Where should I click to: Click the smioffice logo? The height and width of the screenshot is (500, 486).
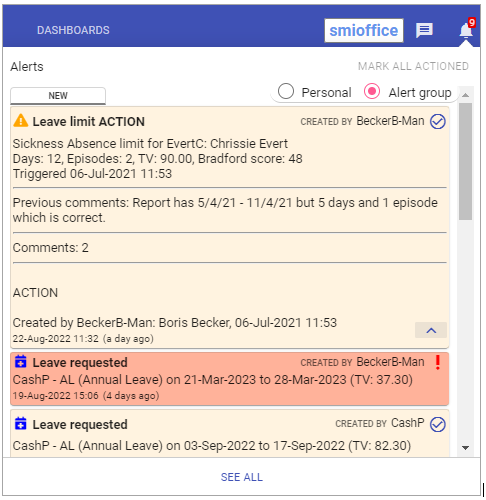364,31
